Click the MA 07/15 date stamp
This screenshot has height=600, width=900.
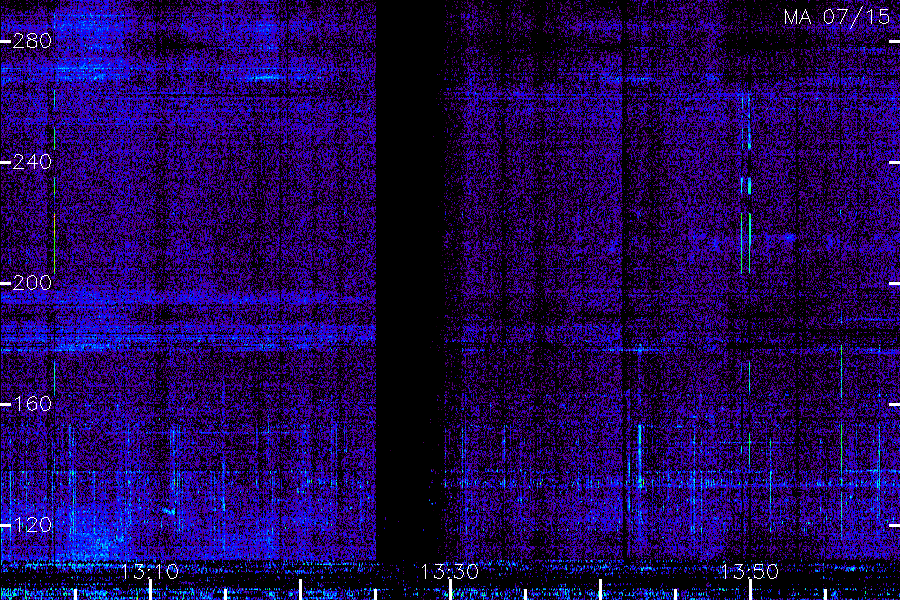836,17
